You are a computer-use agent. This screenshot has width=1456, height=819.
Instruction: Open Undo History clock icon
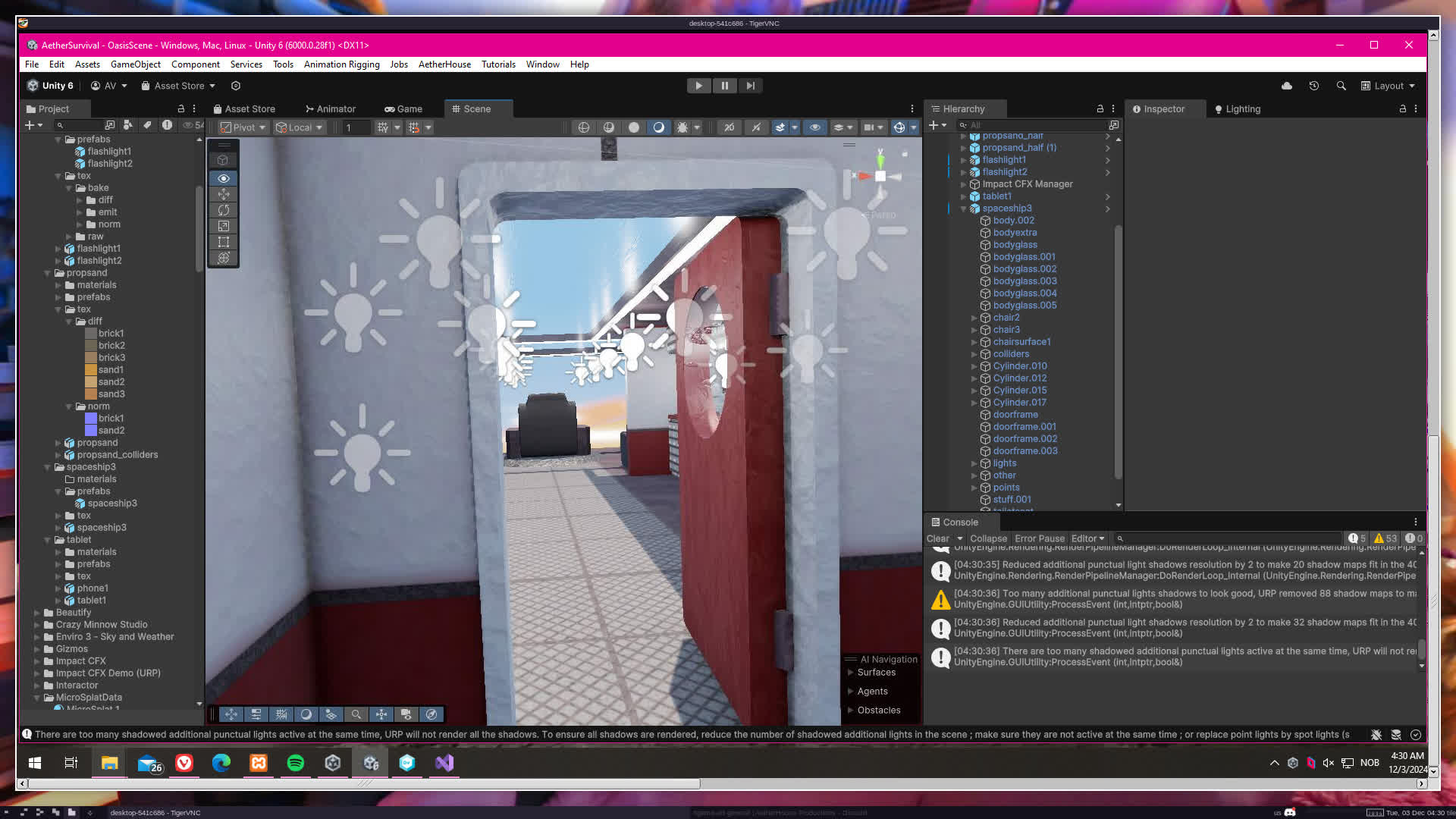tap(1314, 86)
